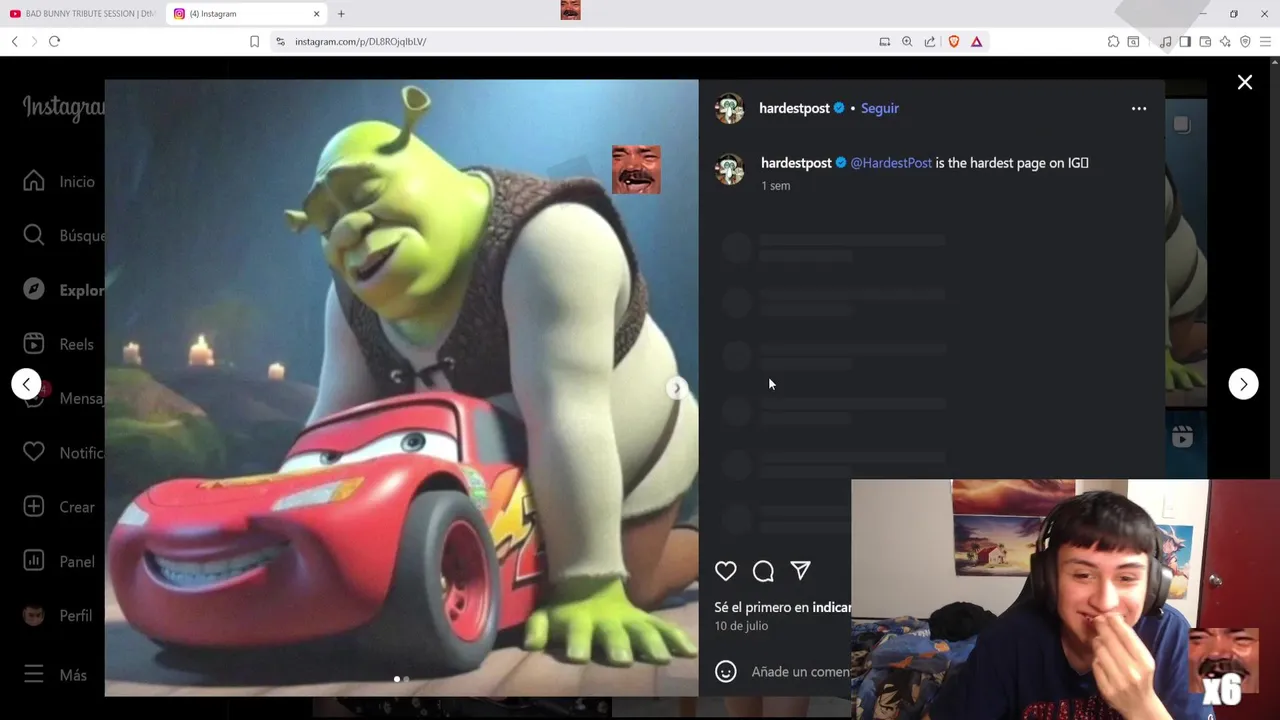
Task: Open the Búsqueda search icon in sidebar
Action: (34, 235)
